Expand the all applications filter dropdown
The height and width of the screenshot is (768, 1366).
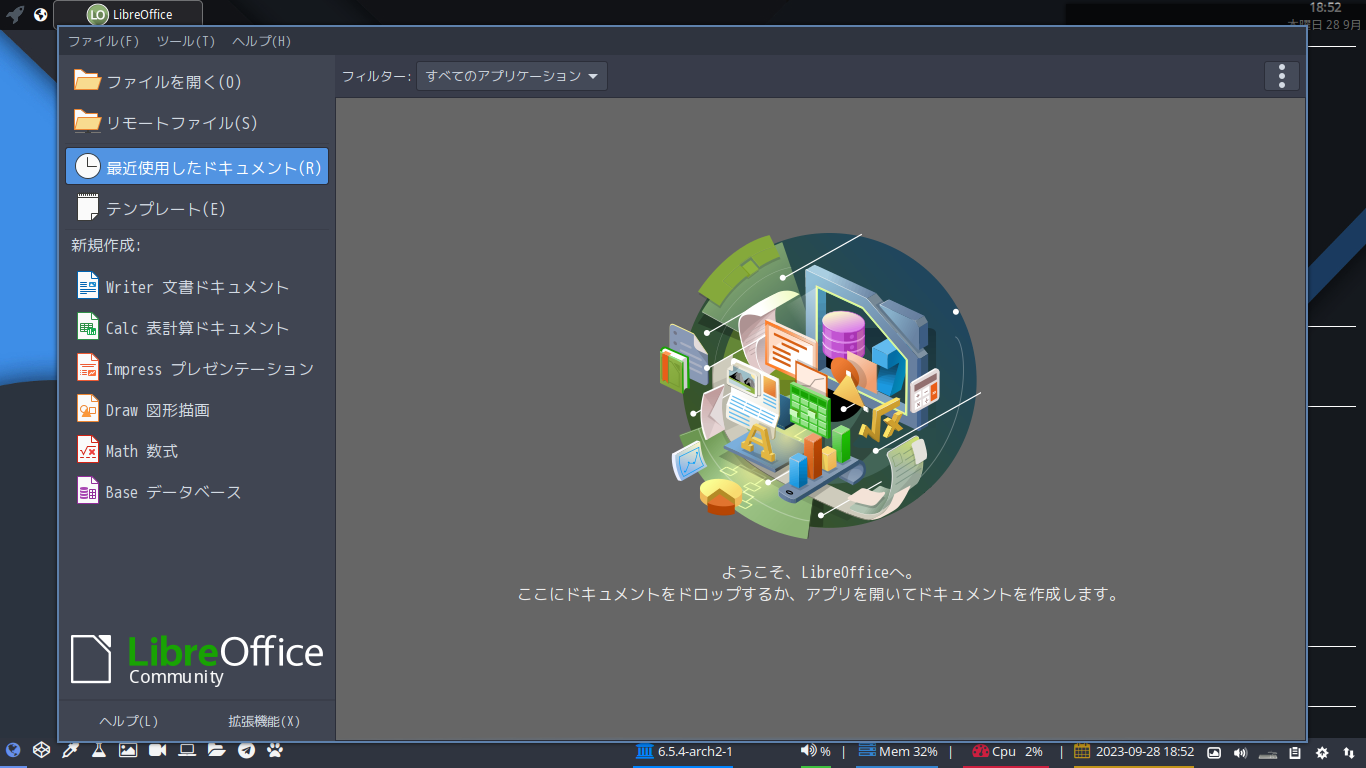click(x=511, y=76)
